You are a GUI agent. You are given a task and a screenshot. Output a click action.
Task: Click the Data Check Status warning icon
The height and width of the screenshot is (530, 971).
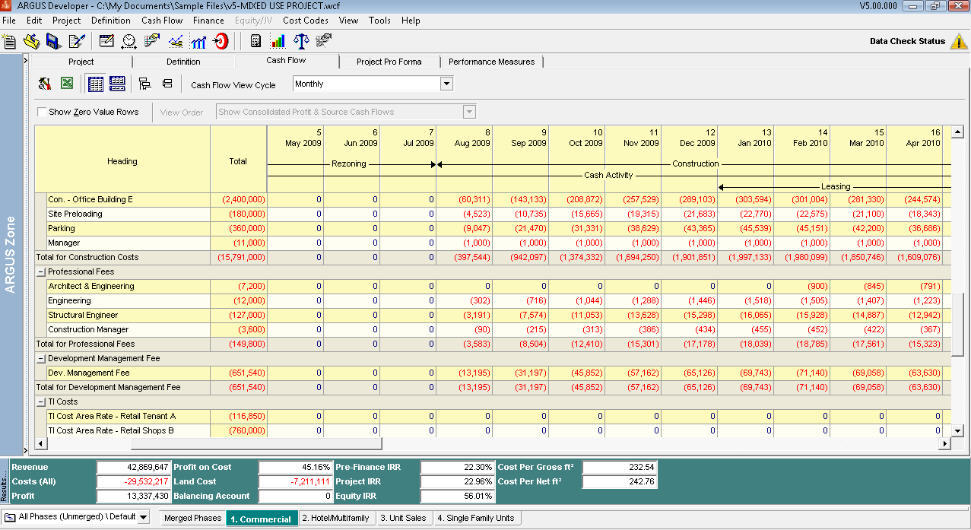[958, 41]
